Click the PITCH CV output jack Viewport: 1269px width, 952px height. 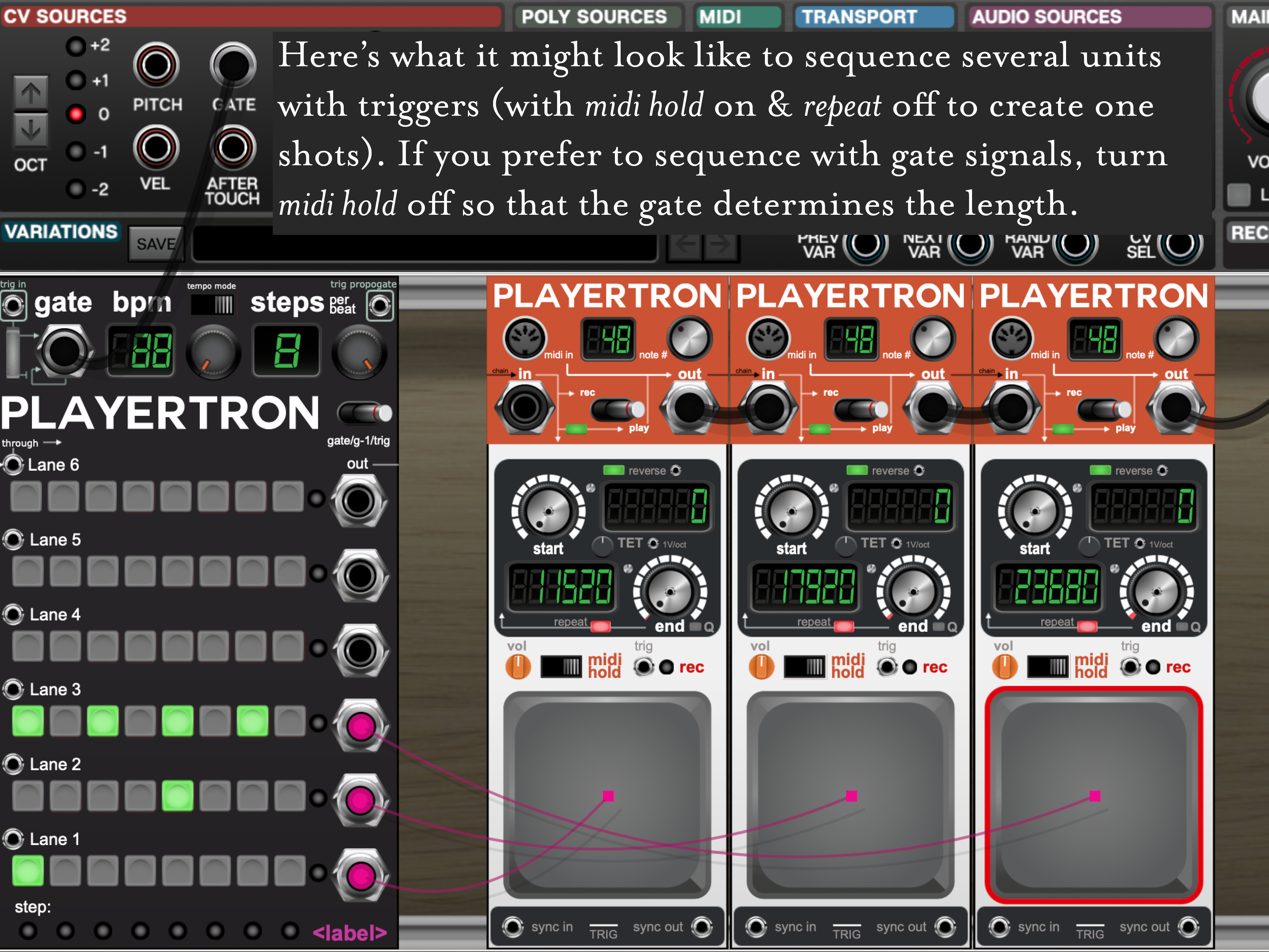click(156, 65)
